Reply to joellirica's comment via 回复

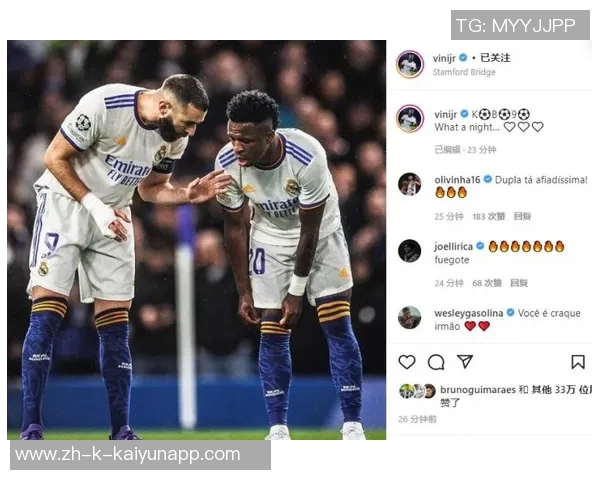[519, 283]
